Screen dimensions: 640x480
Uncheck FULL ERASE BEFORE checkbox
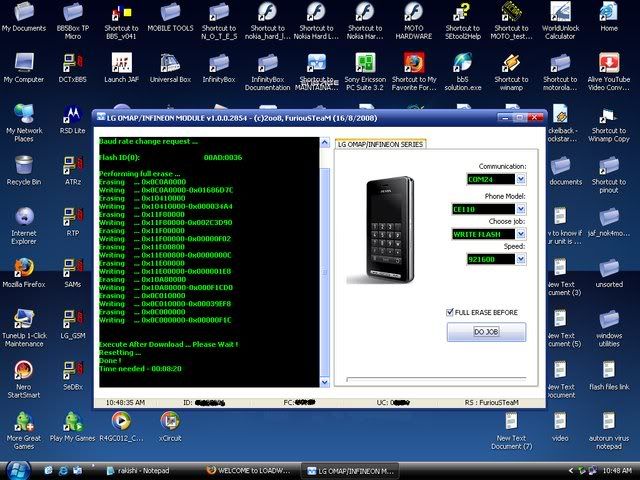[x=450, y=312]
